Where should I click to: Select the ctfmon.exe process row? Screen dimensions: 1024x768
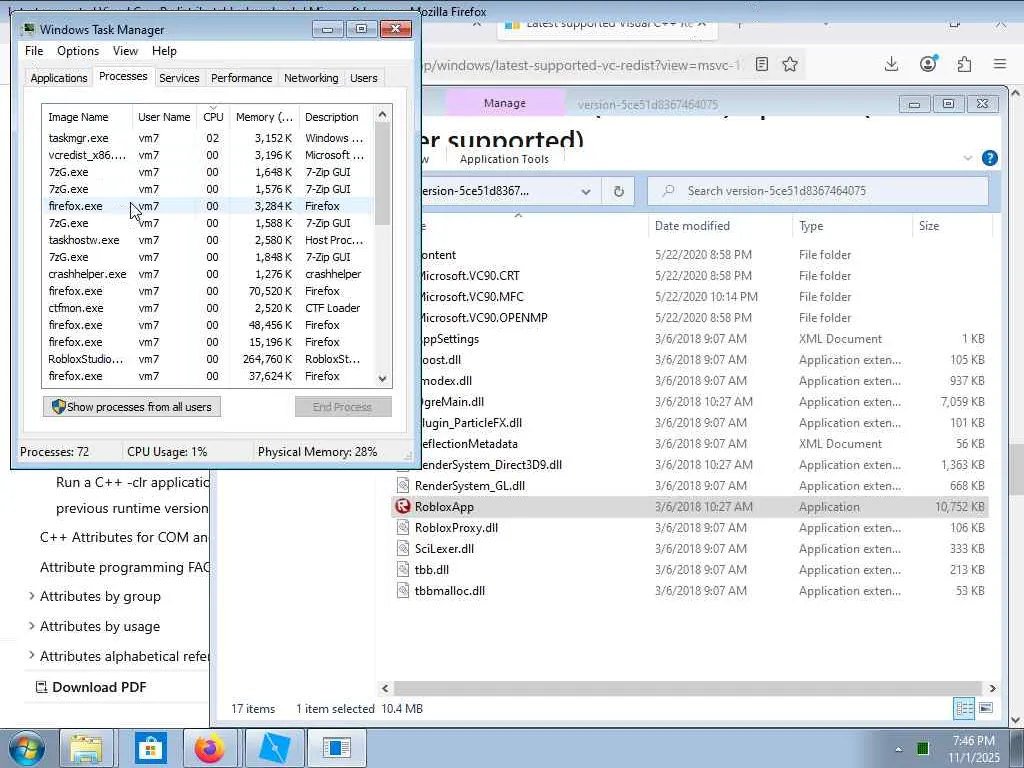coord(208,308)
